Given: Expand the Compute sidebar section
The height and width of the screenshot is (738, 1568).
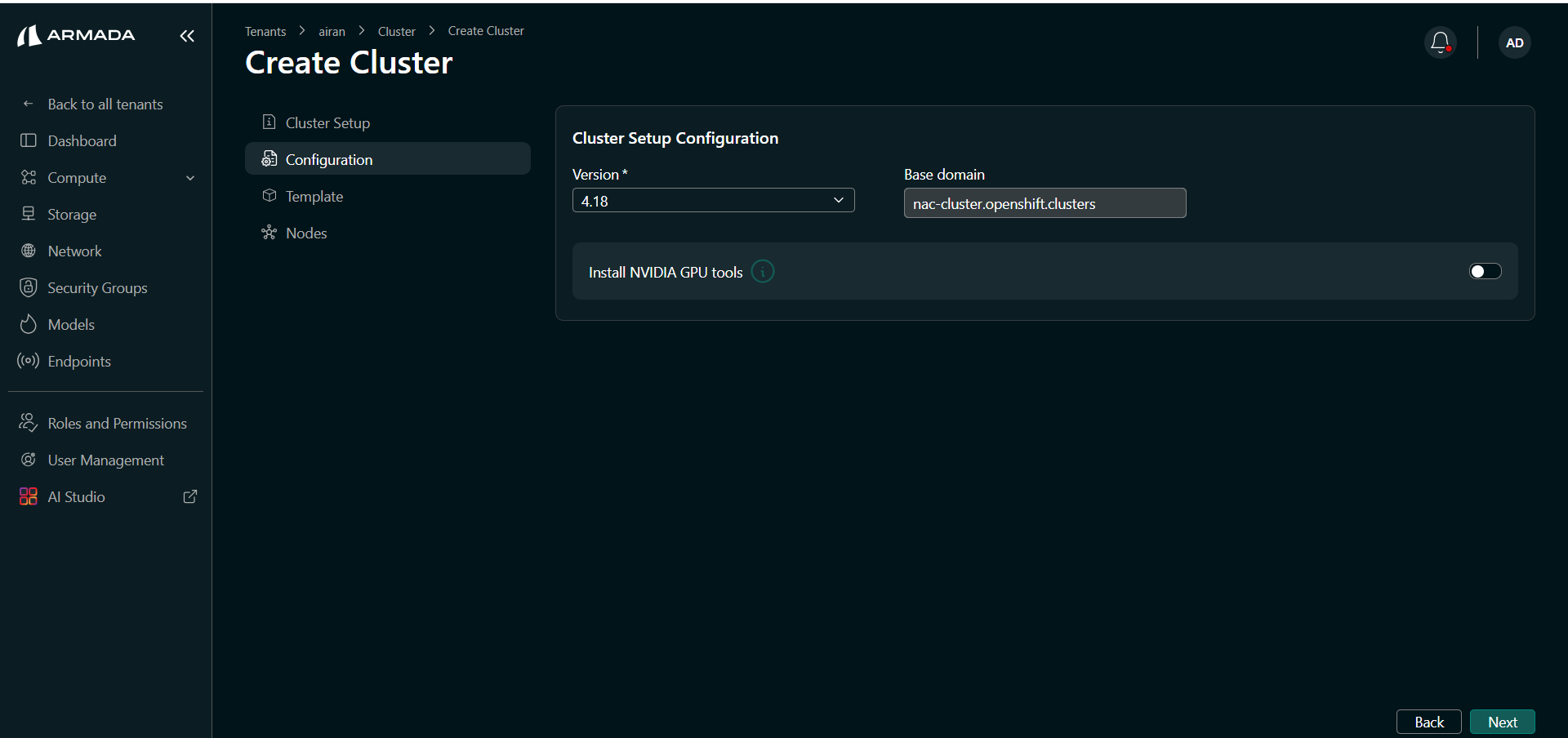Looking at the screenshot, I should 190,177.
